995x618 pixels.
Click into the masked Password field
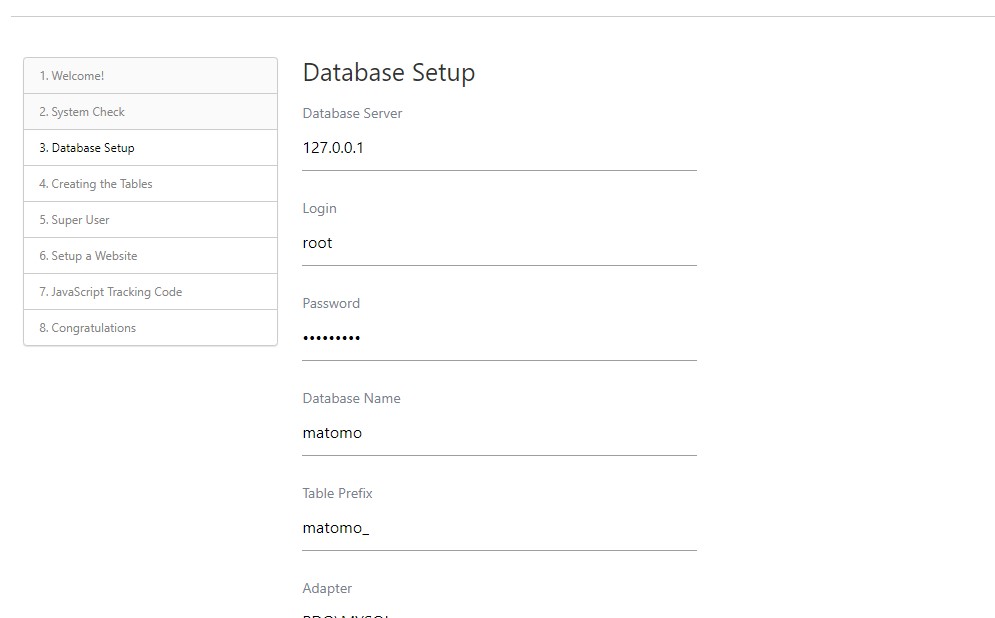(x=499, y=338)
